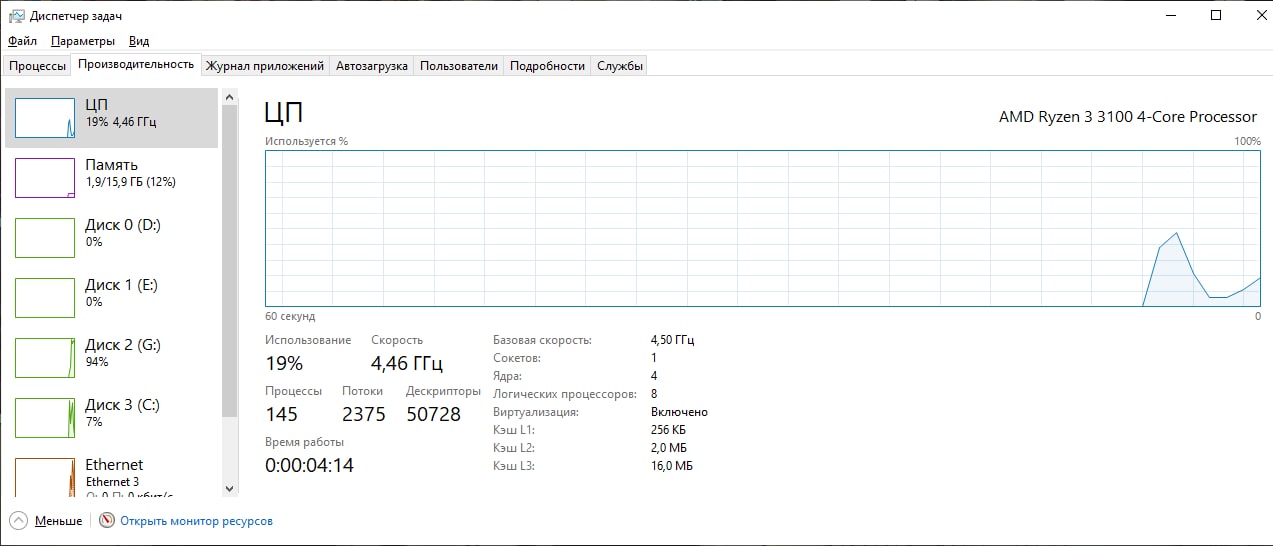The image size is (1273, 546).
Task: Switch to the Автозагрузка tab
Action: point(372,66)
